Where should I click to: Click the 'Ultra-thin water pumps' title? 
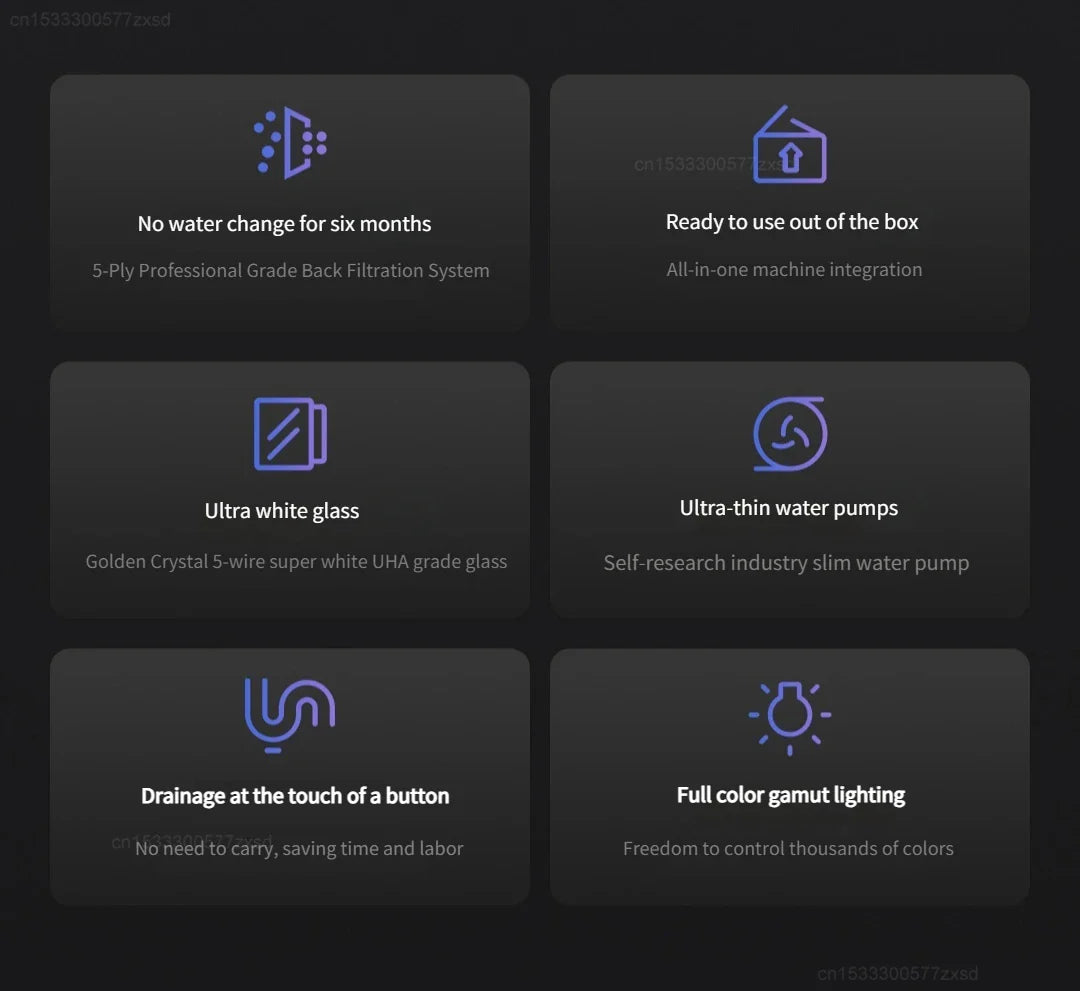coord(789,508)
